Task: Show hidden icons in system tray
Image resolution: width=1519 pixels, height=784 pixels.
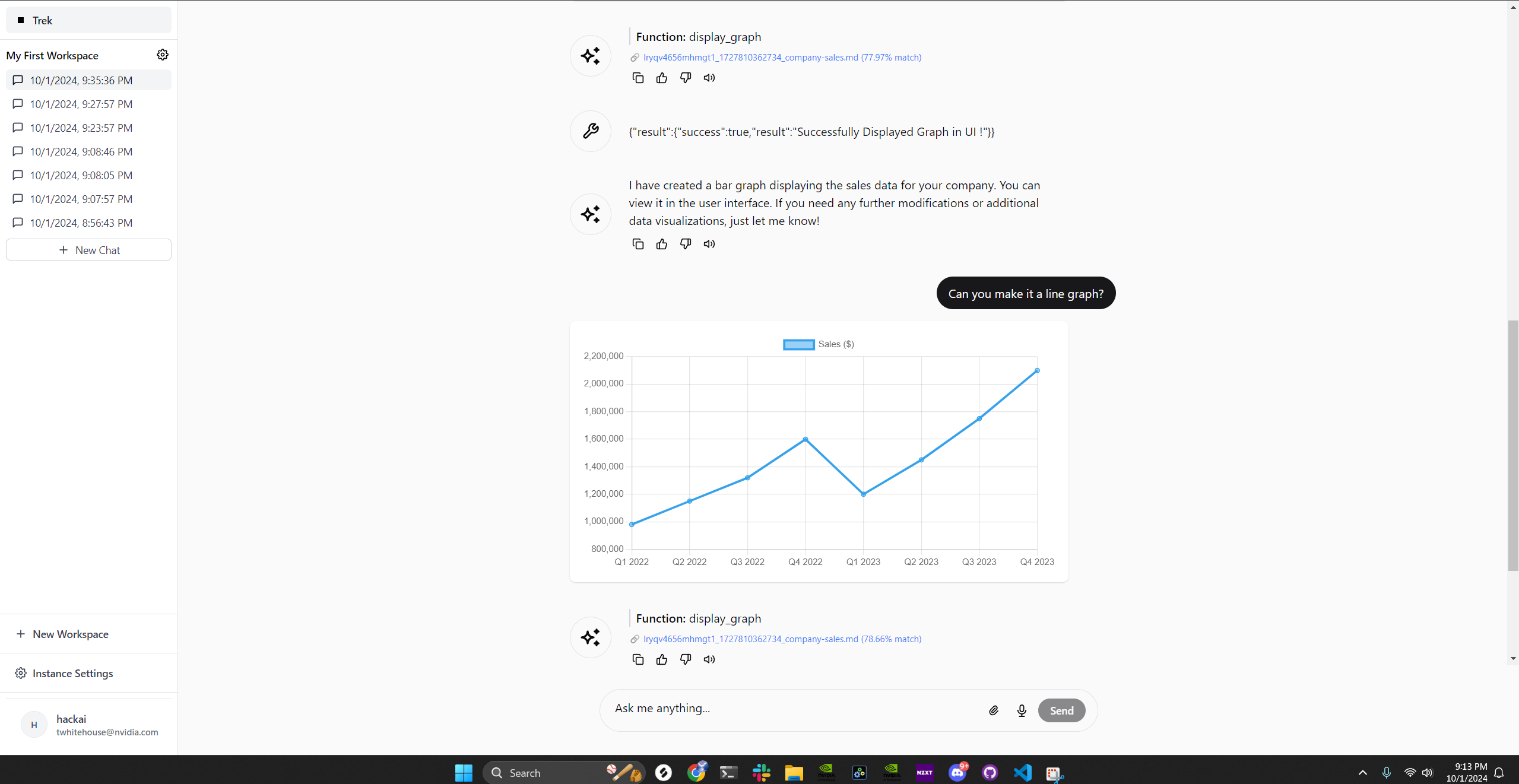Action: (1362, 772)
